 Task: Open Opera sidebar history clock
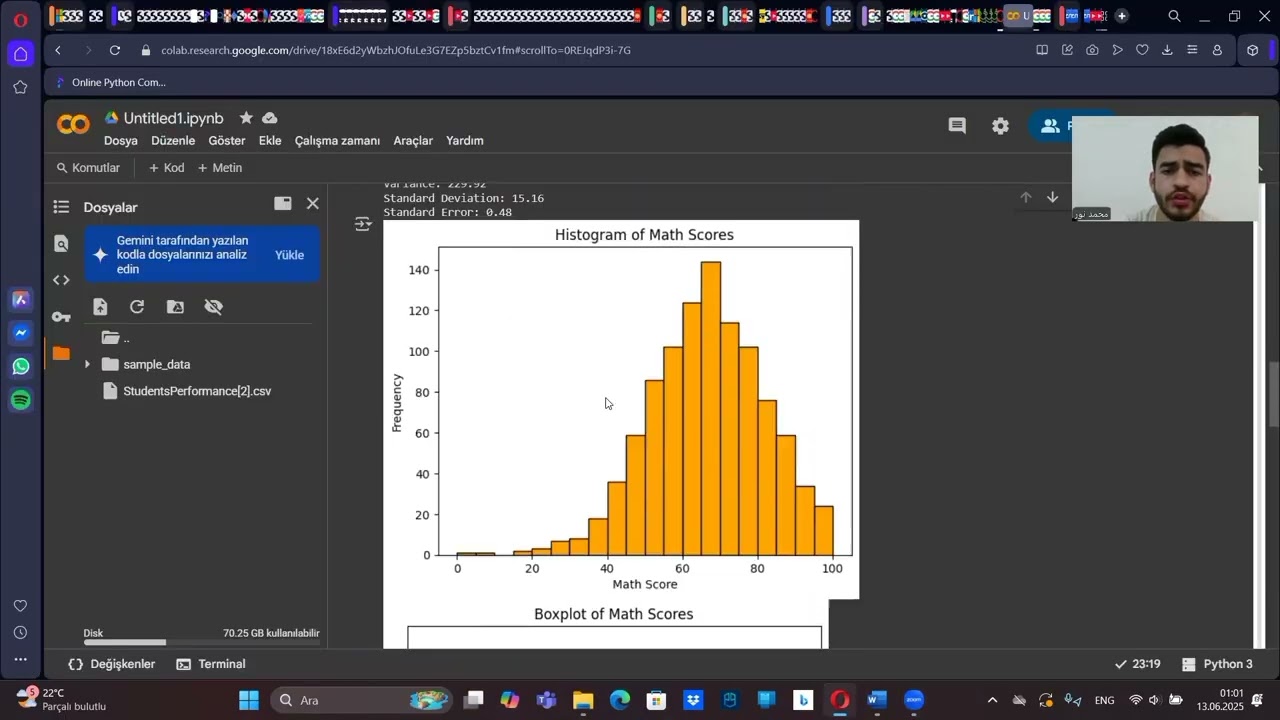pyautogui.click(x=20, y=633)
